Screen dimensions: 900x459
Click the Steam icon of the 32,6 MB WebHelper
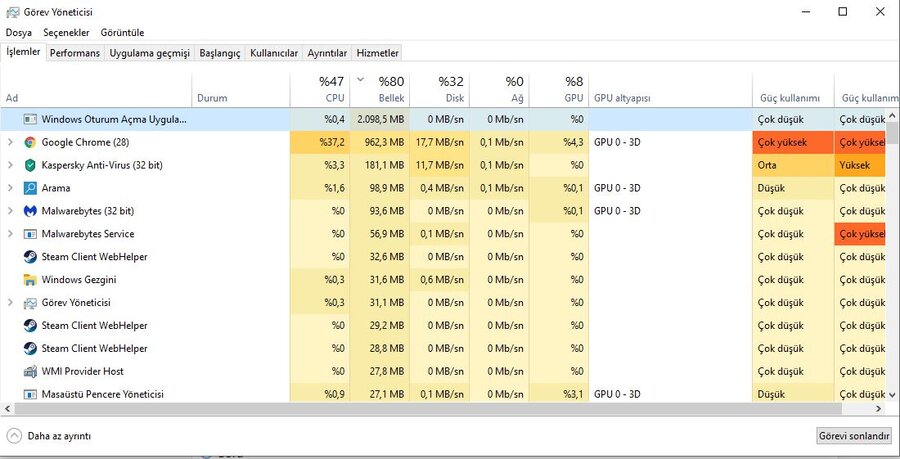click(30, 257)
